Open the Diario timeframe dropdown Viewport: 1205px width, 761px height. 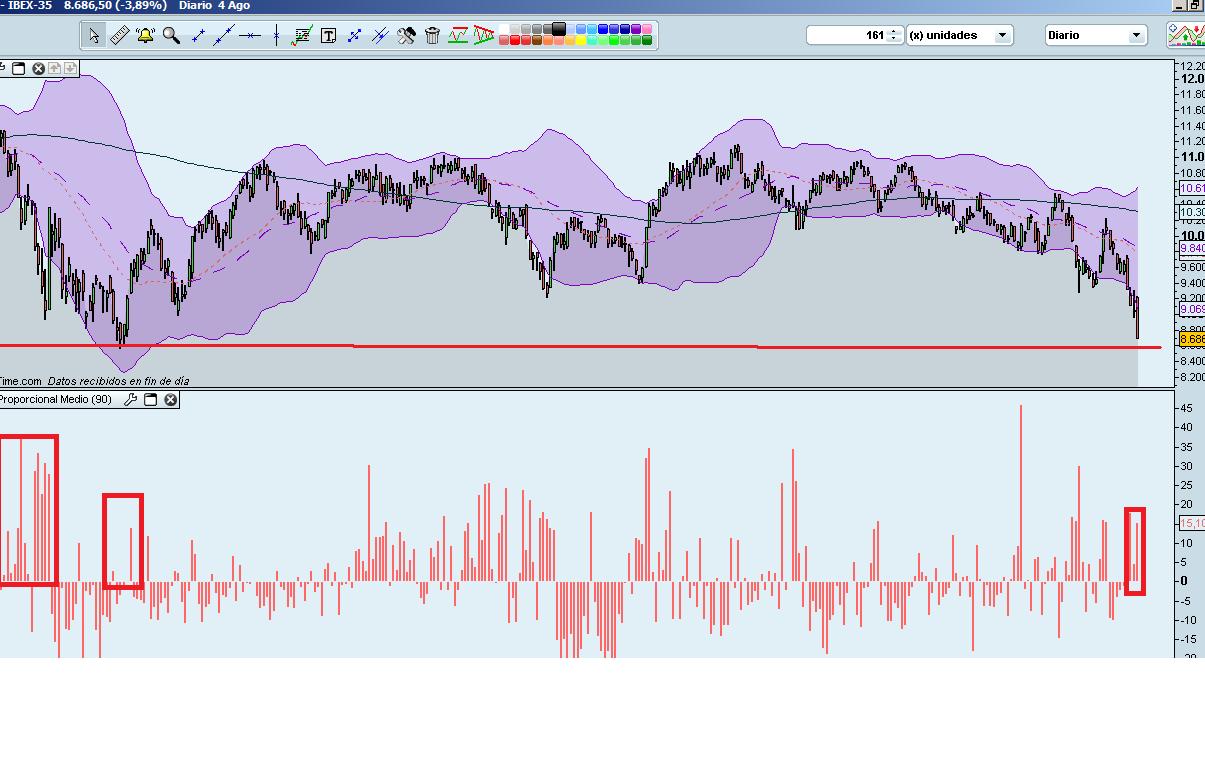(x=1095, y=35)
